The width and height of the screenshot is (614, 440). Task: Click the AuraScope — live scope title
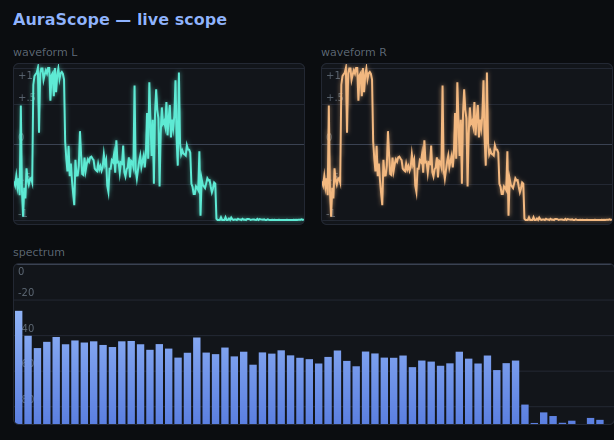120,20
